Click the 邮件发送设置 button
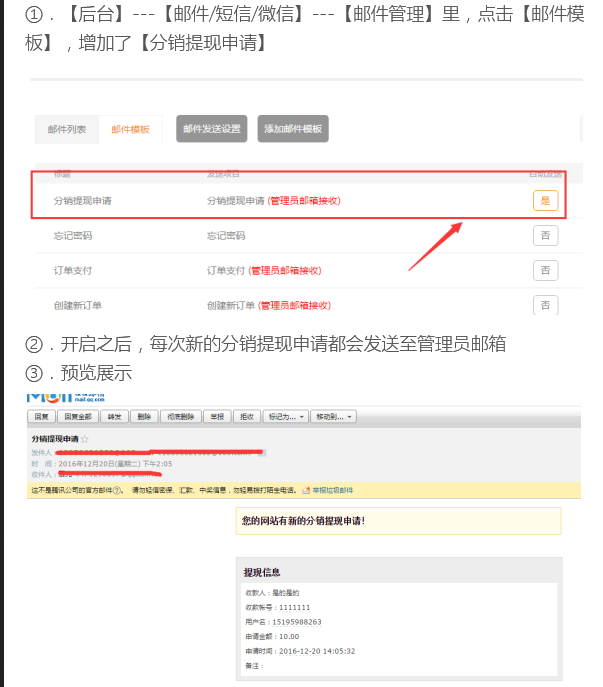The width and height of the screenshot is (603, 687). pos(212,129)
